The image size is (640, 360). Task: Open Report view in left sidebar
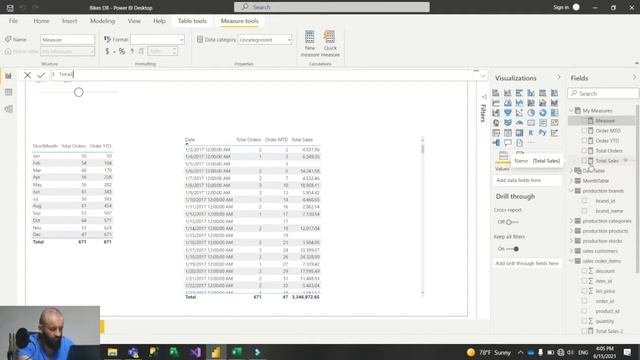[9, 76]
